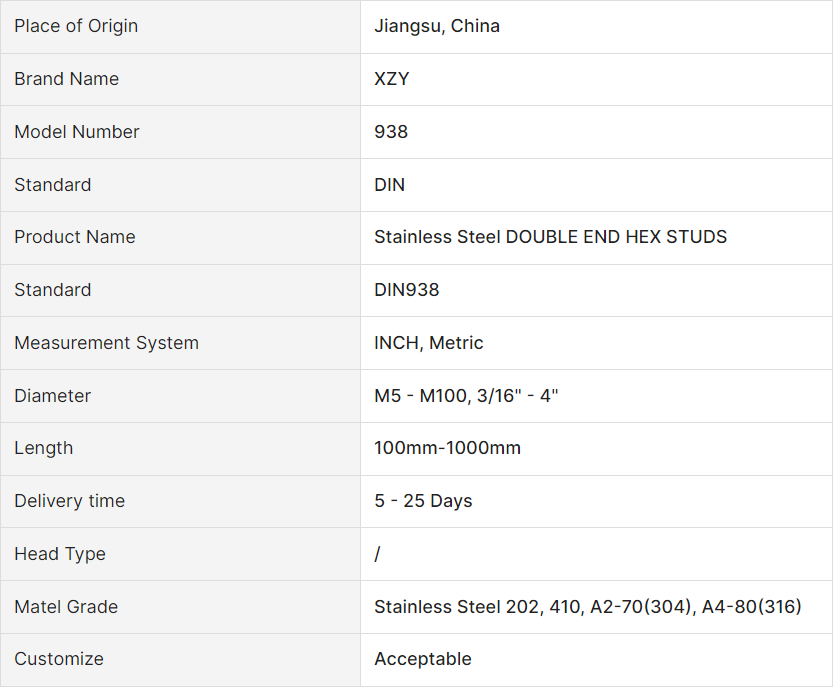Image resolution: width=834 pixels, height=689 pixels.
Task: Click the "Place of Origin" label cell
Action: tap(76, 26)
